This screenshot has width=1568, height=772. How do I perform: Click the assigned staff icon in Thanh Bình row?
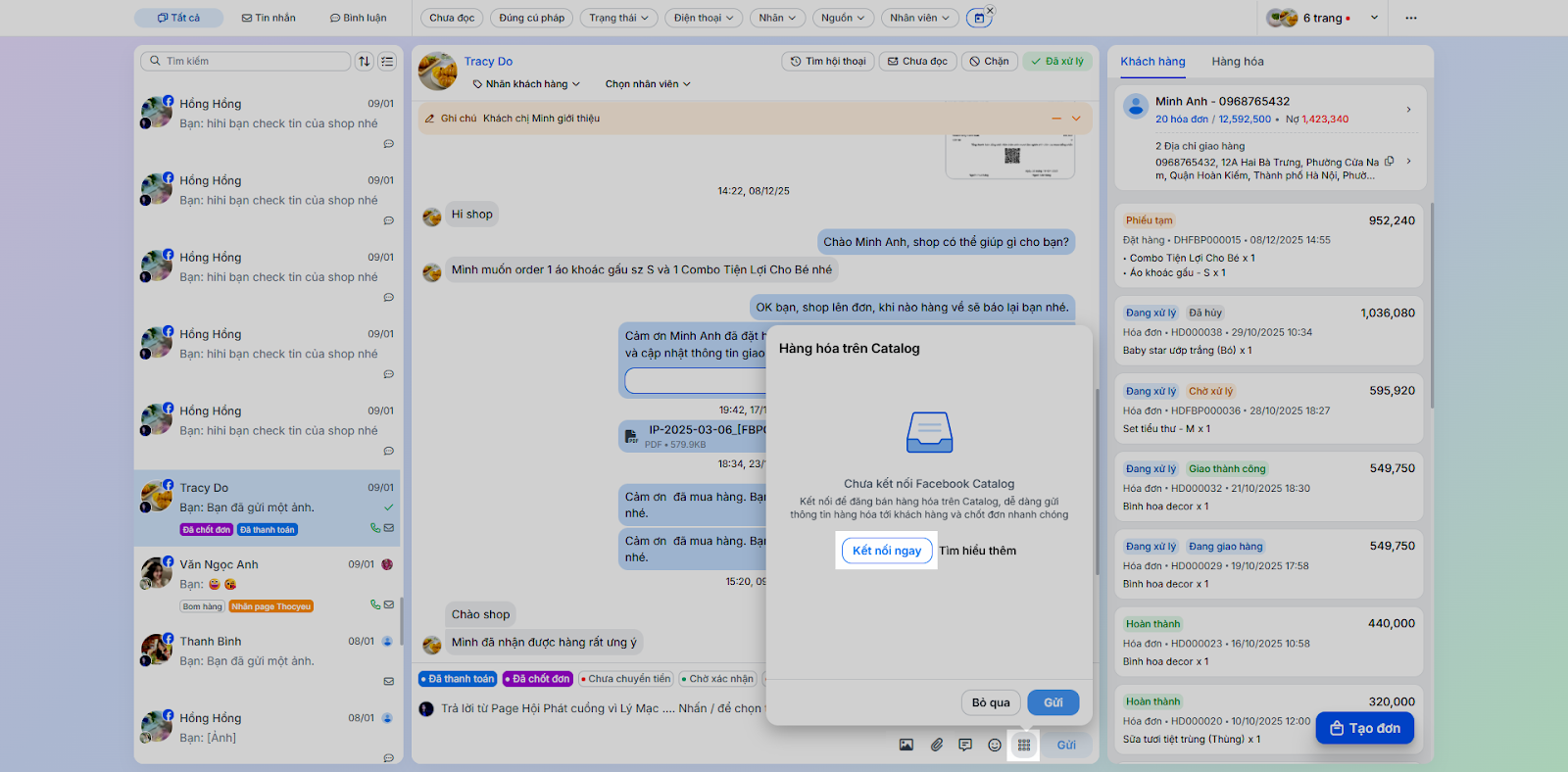tap(387, 641)
